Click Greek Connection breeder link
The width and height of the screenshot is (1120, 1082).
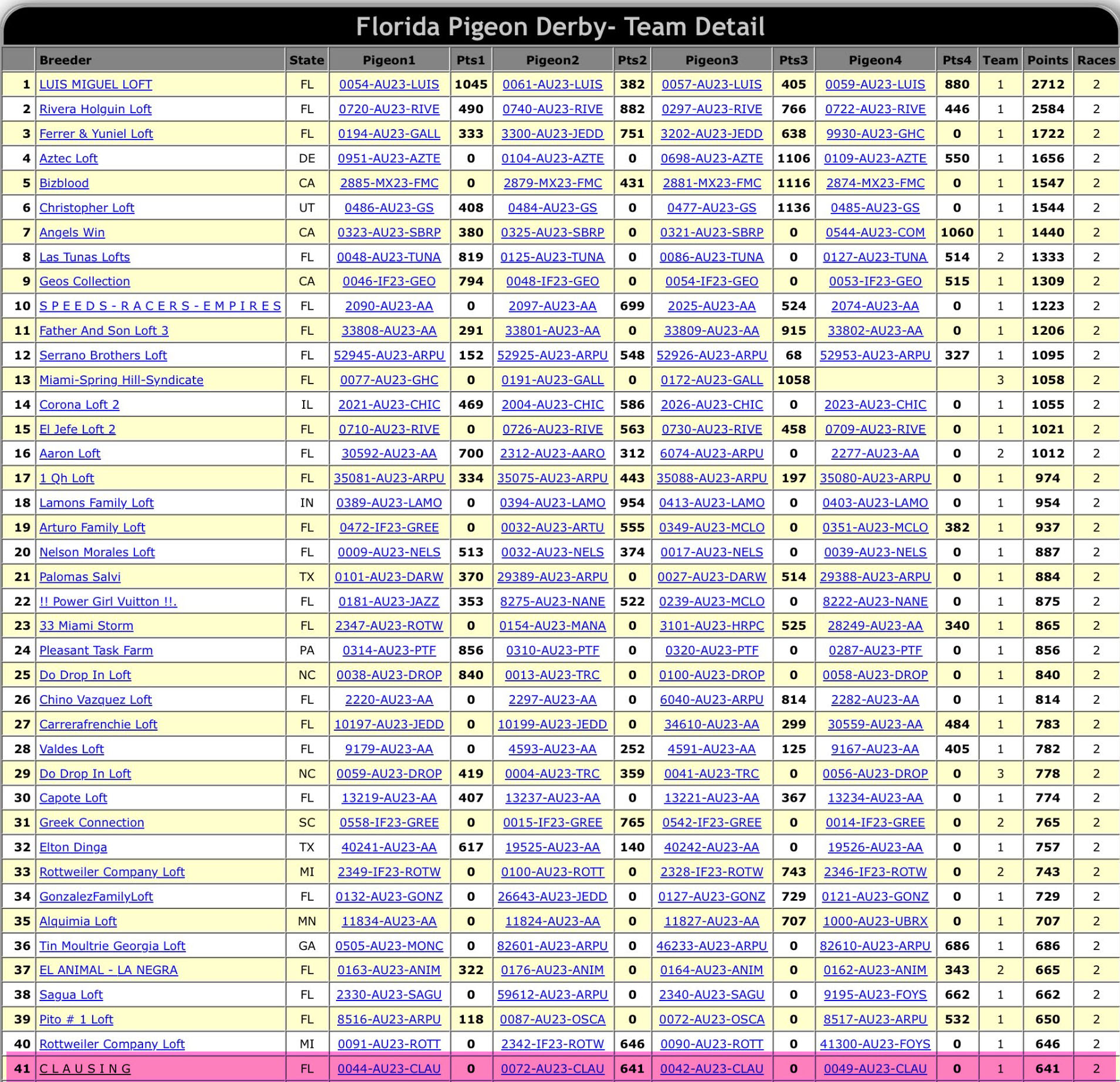coord(91,822)
